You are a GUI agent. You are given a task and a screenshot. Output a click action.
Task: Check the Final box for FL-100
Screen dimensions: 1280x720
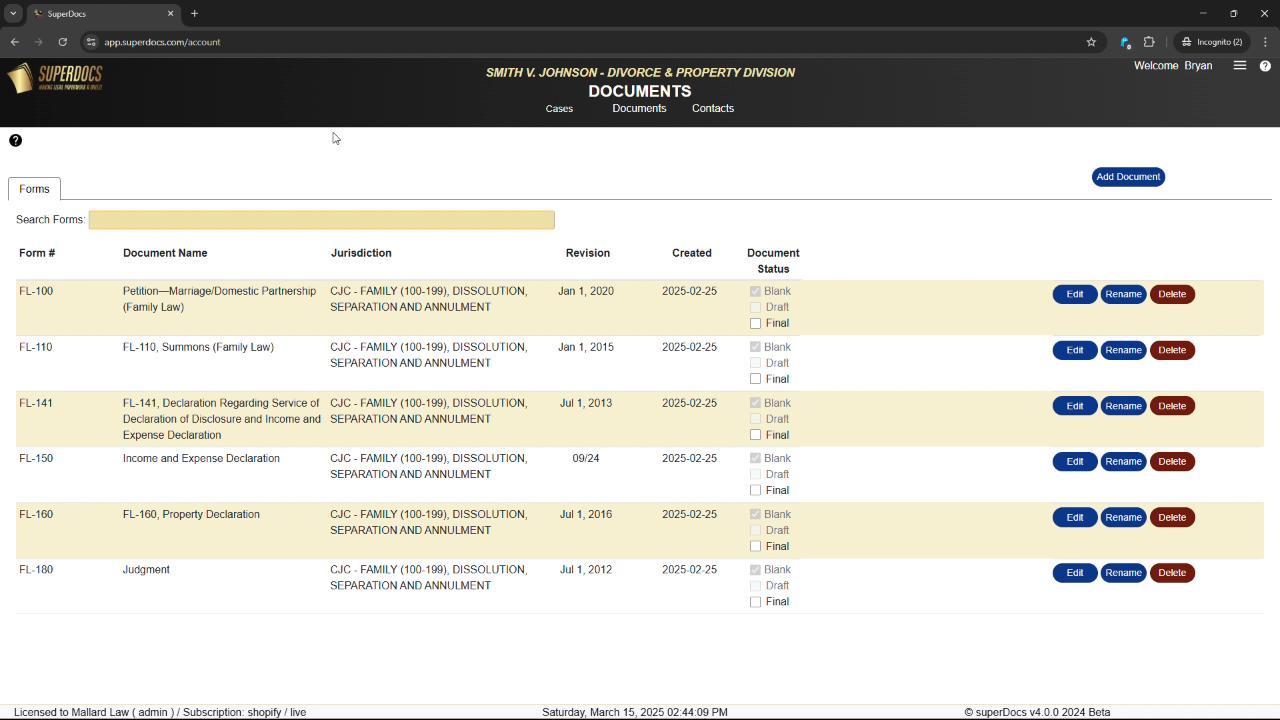click(x=755, y=324)
